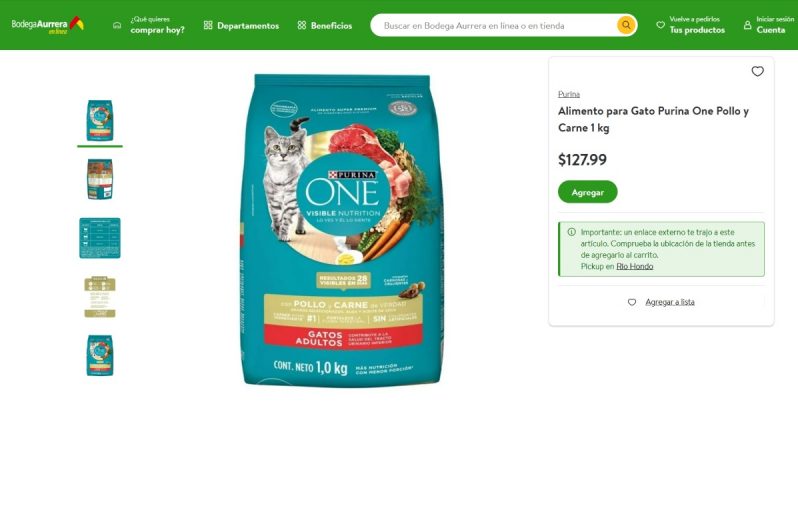Focus the Buscar en Bodega Aurrera search field
This screenshot has width=798, height=530.
click(x=494, y=25)
